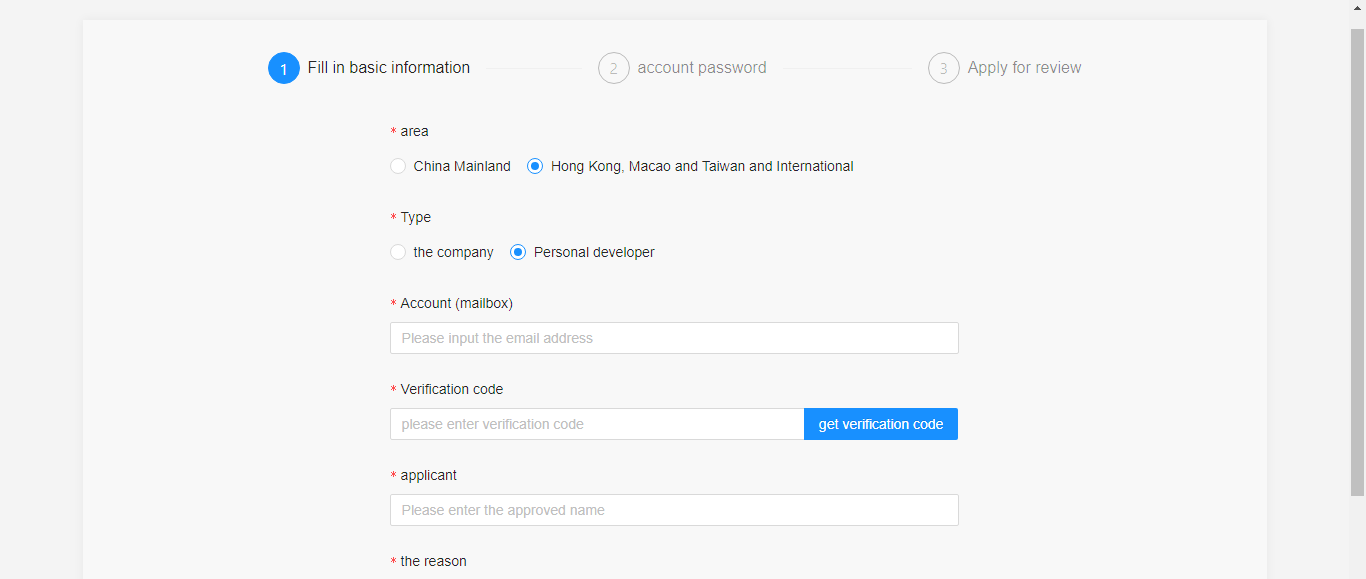
Task: Click the email address input field
Action: click(x=674, y=338)
